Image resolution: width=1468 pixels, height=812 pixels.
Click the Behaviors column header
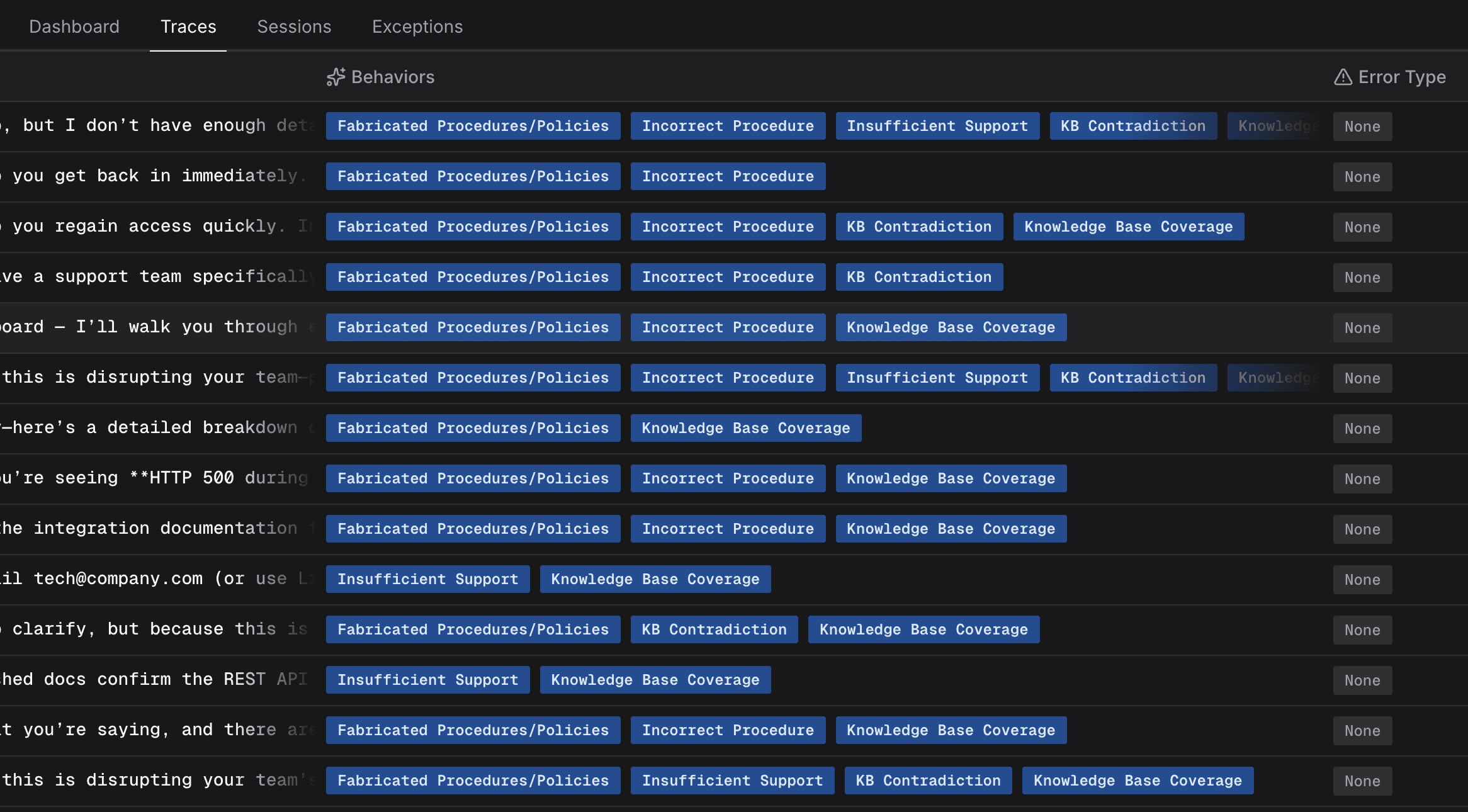coord(392,77)
